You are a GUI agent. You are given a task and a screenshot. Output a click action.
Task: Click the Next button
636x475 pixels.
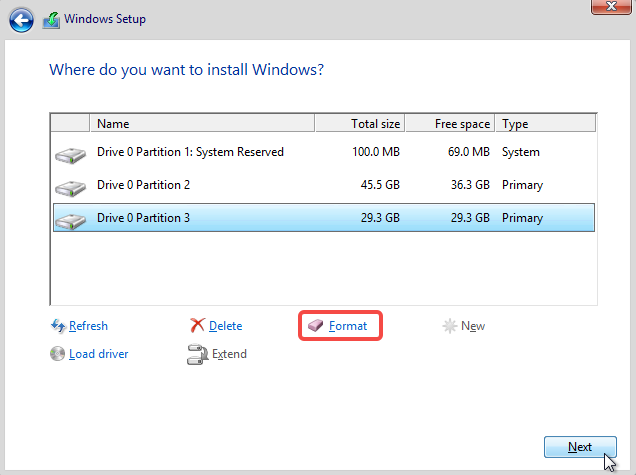coord(580,447)
